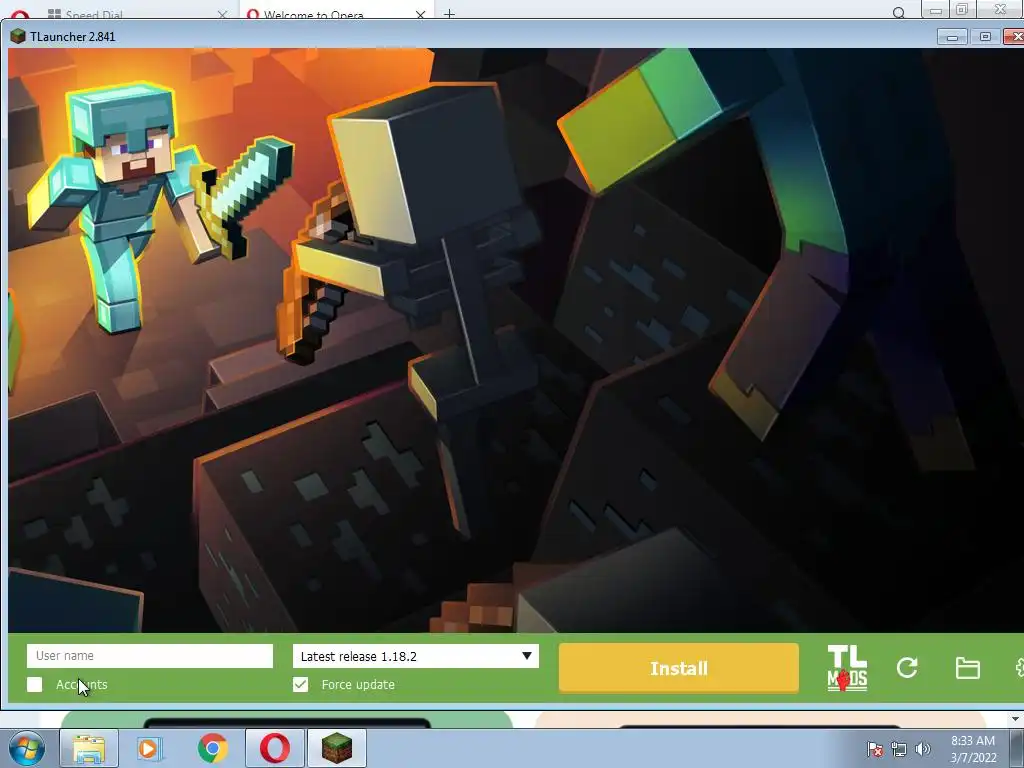Open the Latest release 1.18.2 version dropdown
This screenshot has width=1024, height=768.
click(x=415, y=656)
